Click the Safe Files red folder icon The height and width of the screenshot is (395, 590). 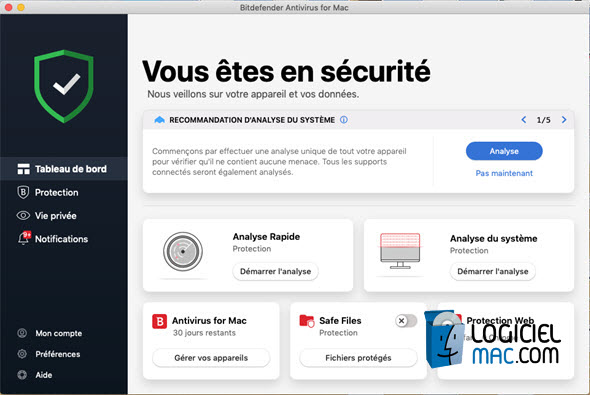coord(307,321)
